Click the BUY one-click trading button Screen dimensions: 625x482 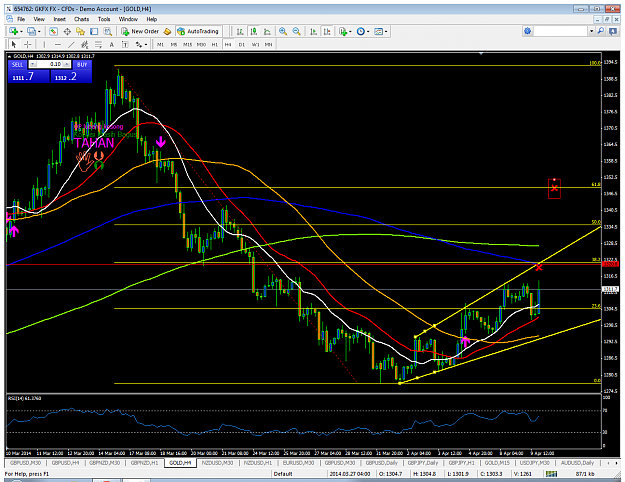82,65
